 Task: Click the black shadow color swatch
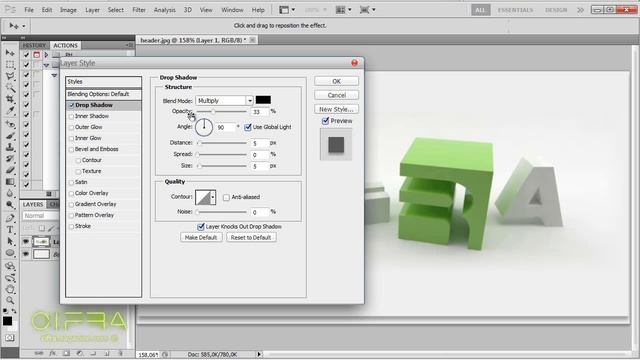click(x=263, y=100)
